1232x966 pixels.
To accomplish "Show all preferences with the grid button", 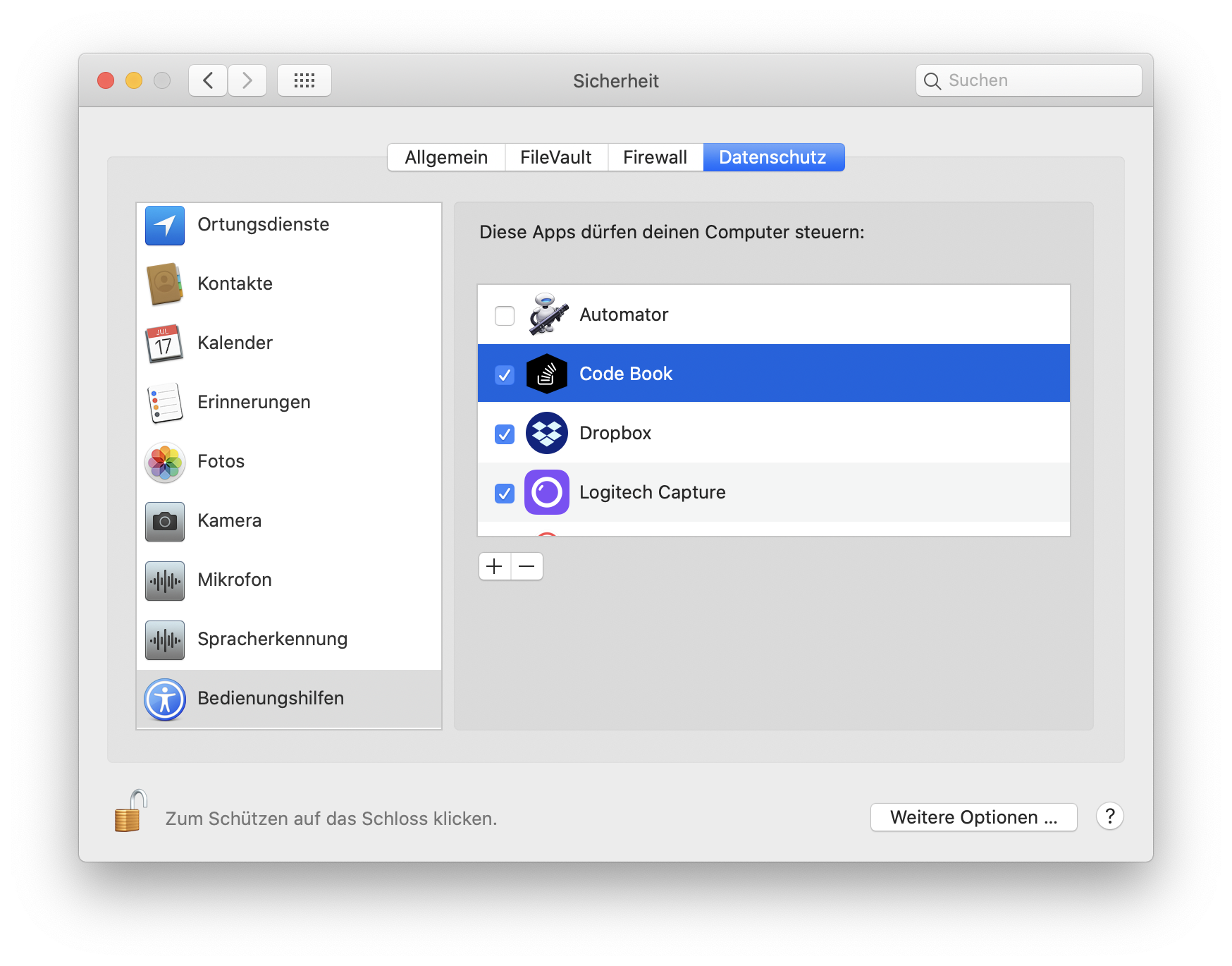I will [x=304, y=80].
